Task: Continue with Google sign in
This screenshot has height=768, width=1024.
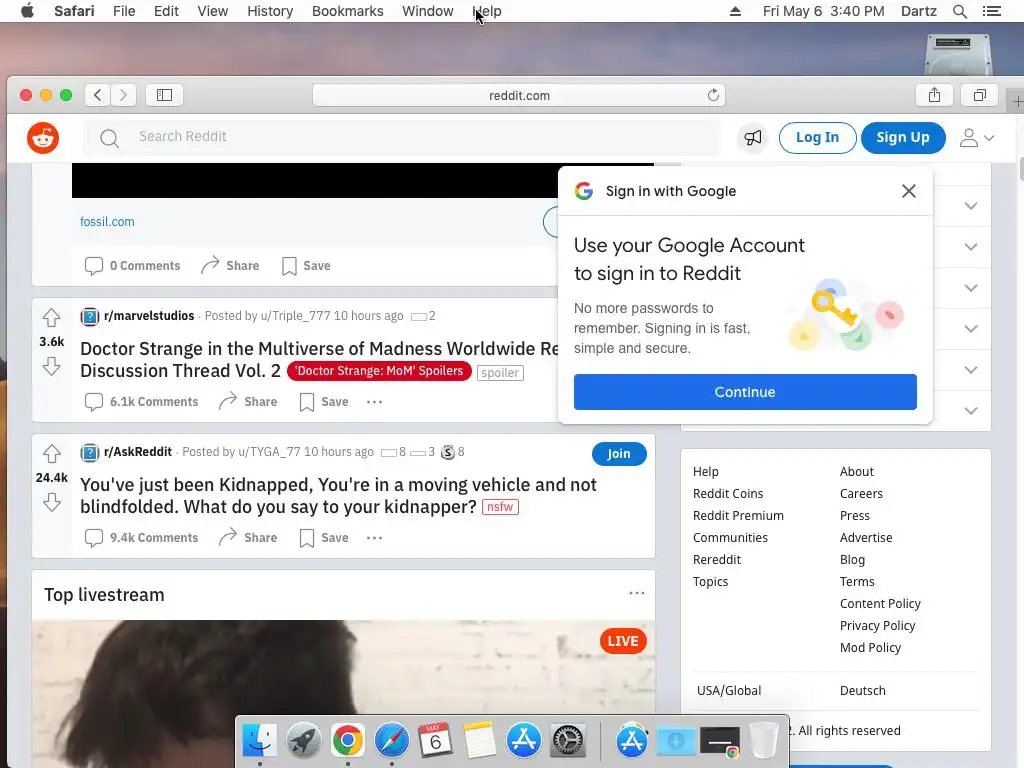Action: (745, 392)
